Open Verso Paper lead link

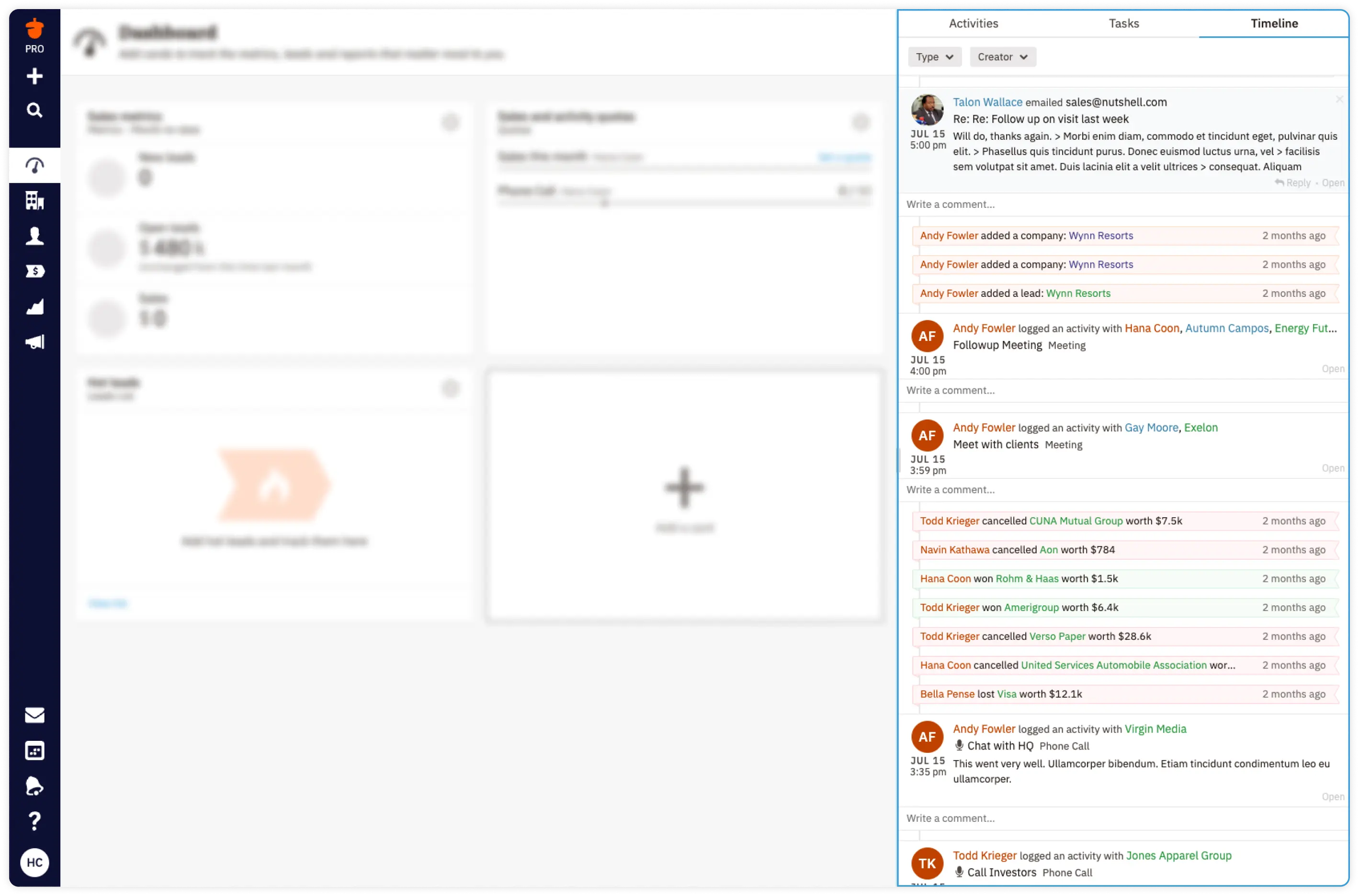point(1057,636)
